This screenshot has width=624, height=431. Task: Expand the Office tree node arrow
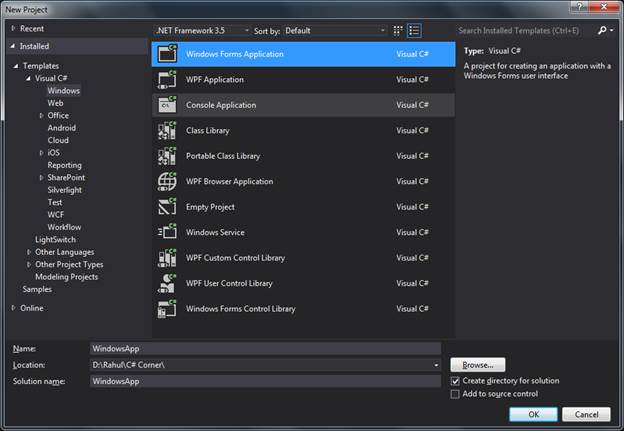click(41, 115)
